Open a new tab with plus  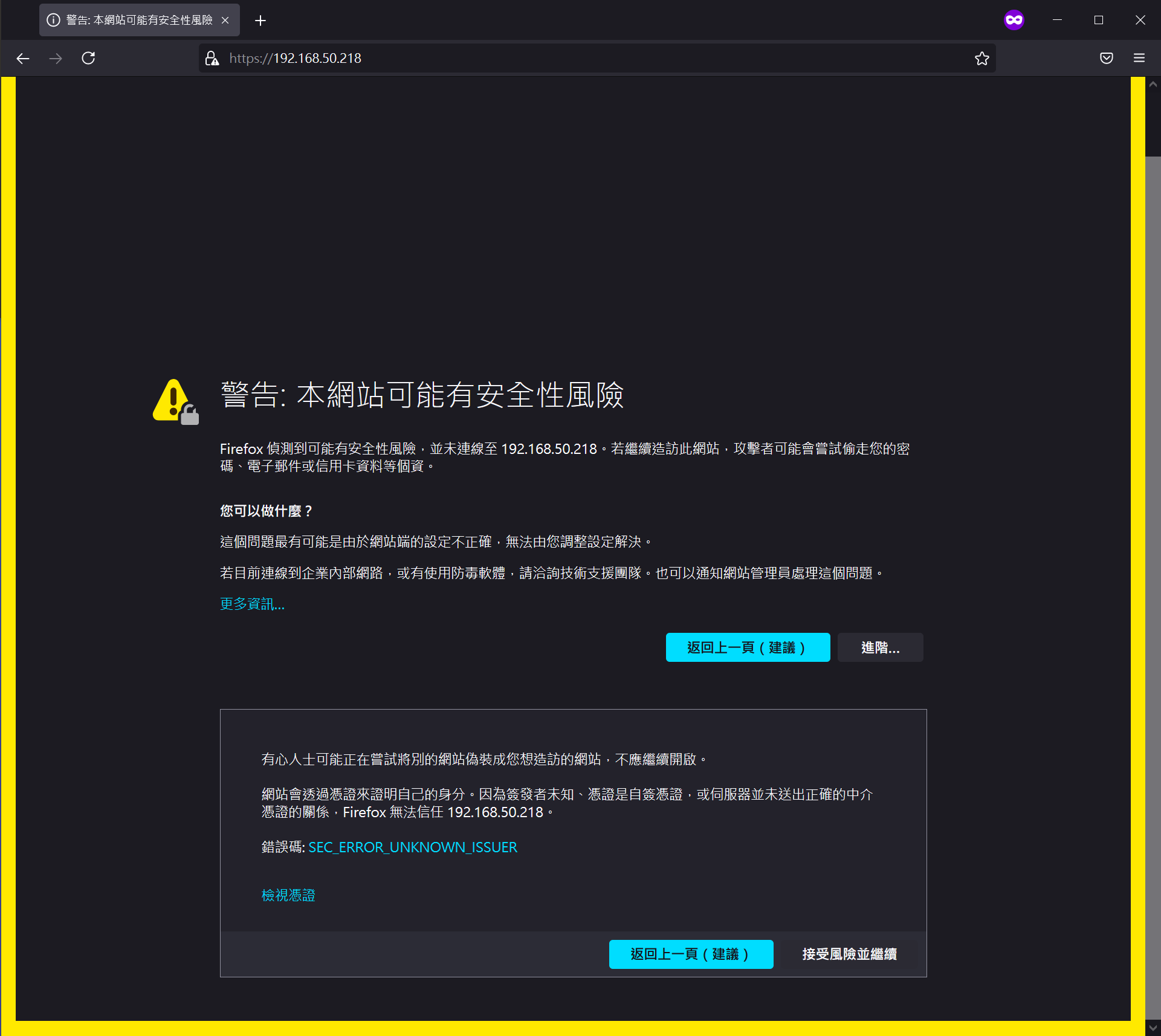click(260, 21)
